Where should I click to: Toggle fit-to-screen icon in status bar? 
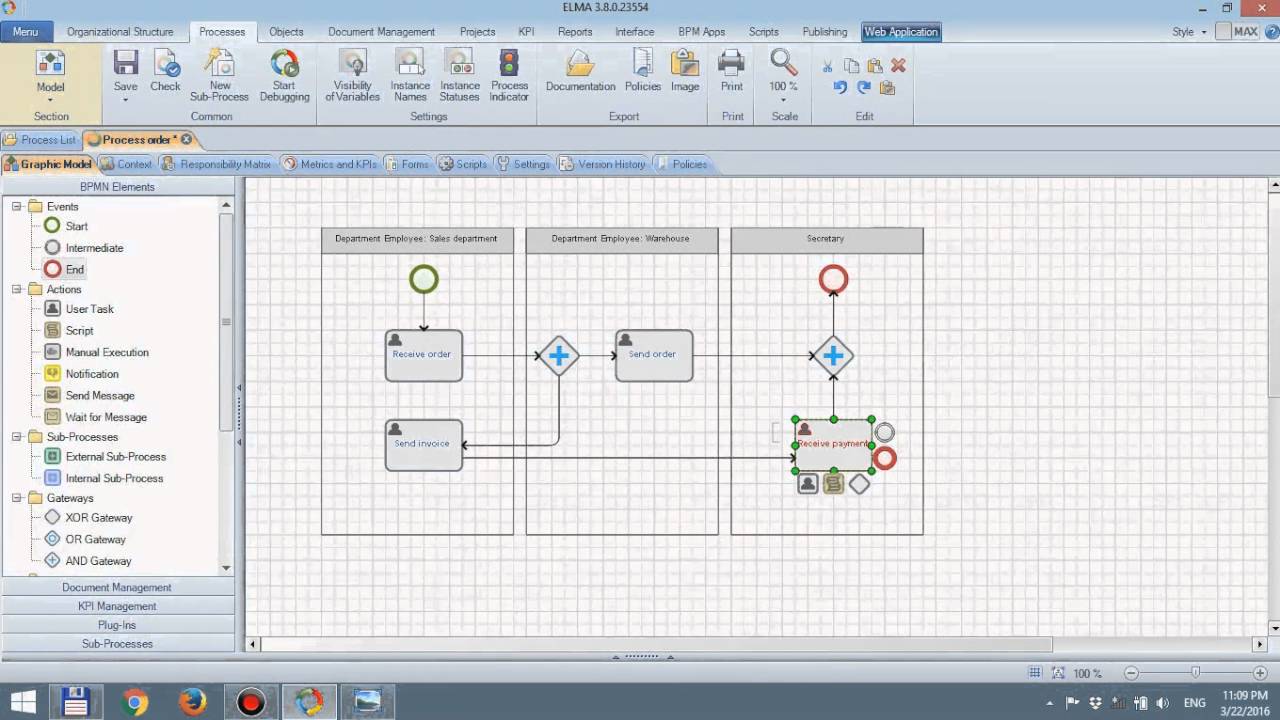pos(1058,673)
